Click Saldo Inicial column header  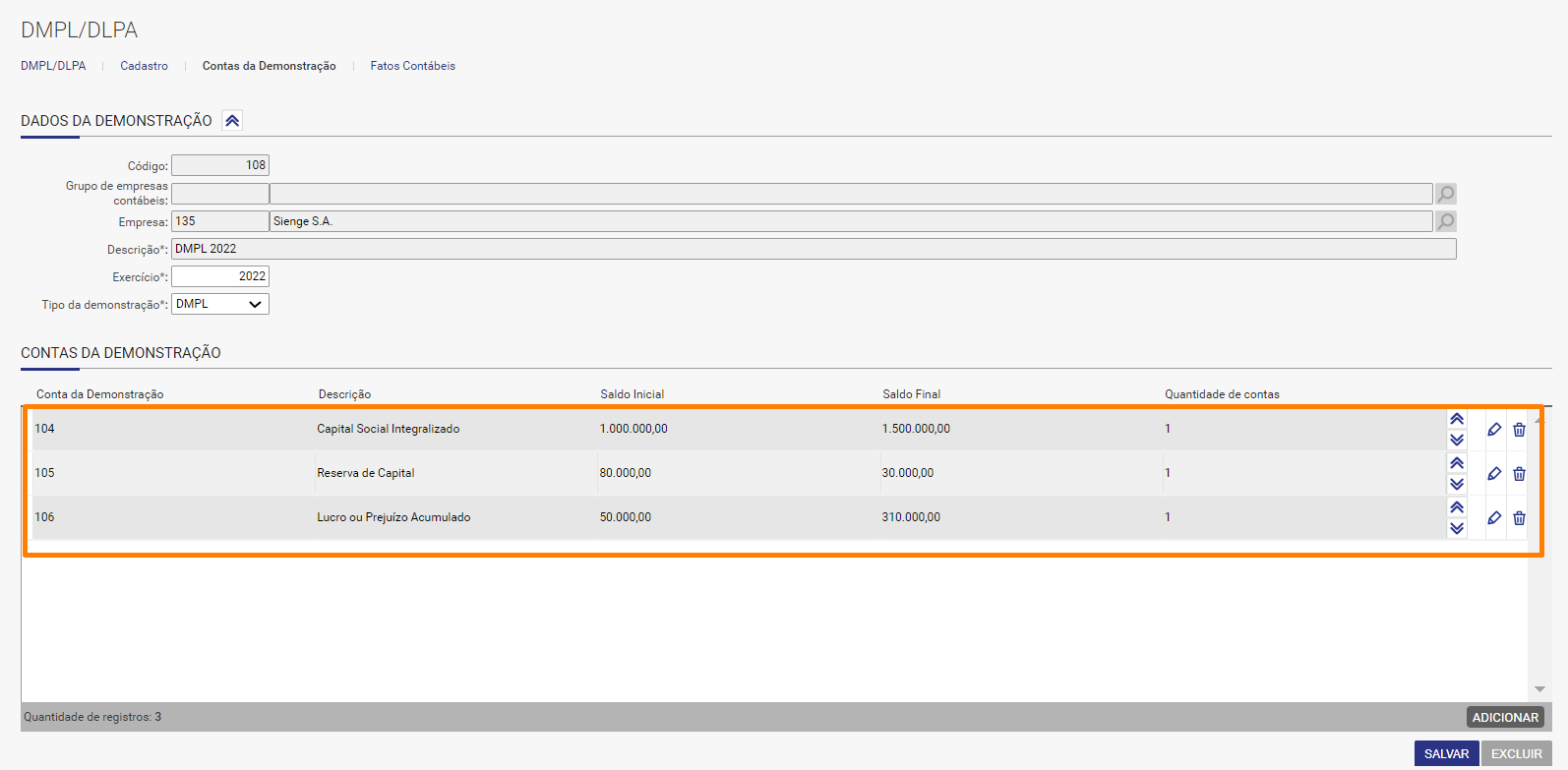[633, 394]
